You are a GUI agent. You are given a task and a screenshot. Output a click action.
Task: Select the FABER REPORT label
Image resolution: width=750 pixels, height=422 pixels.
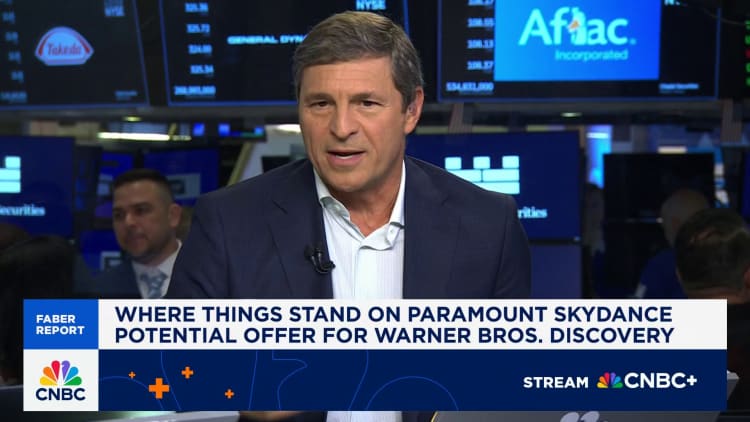pos(60,324)
